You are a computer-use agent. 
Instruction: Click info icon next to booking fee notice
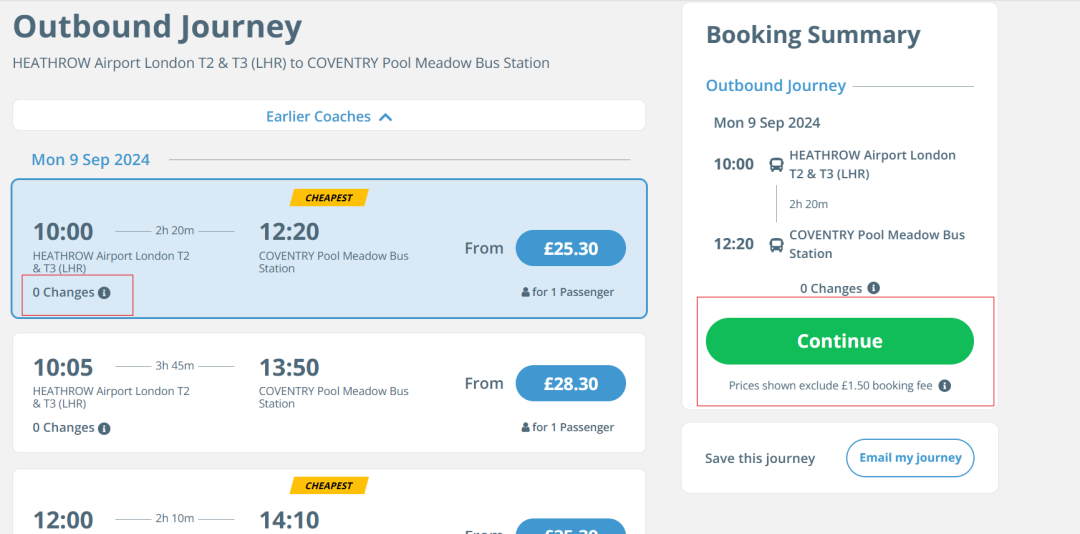coord(944,386)
